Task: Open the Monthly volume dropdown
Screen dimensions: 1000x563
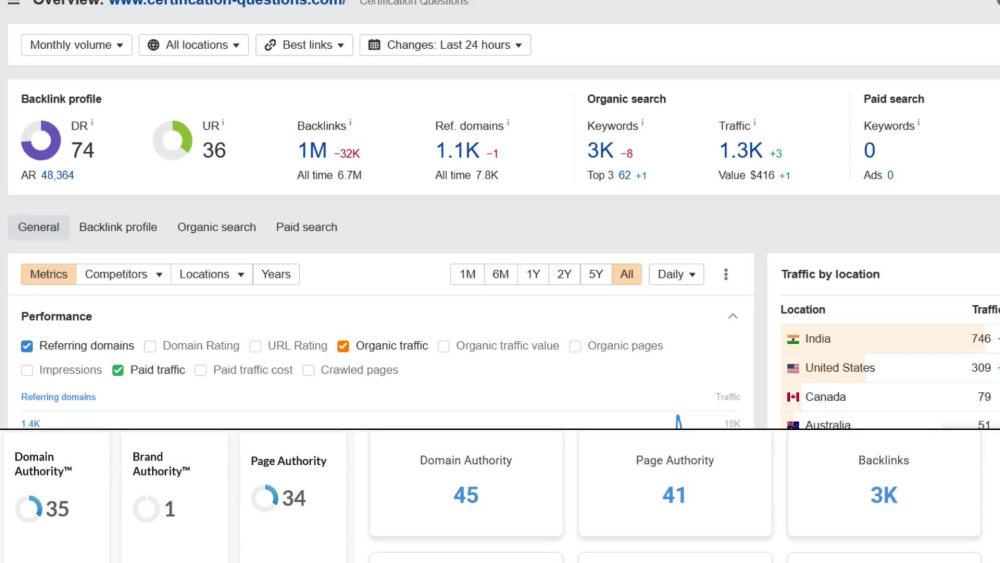Action: pyautogui.click(x=77, y=45)
